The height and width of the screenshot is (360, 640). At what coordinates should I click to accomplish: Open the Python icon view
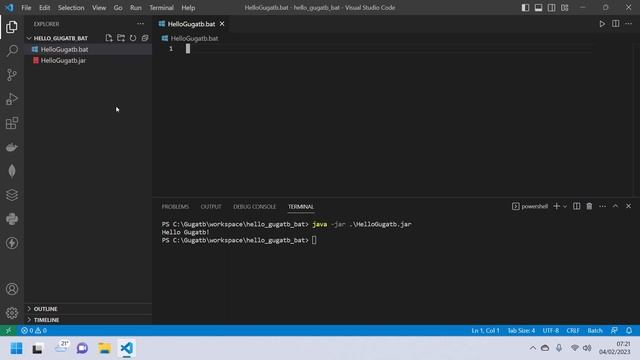click(x=12, y=219)
